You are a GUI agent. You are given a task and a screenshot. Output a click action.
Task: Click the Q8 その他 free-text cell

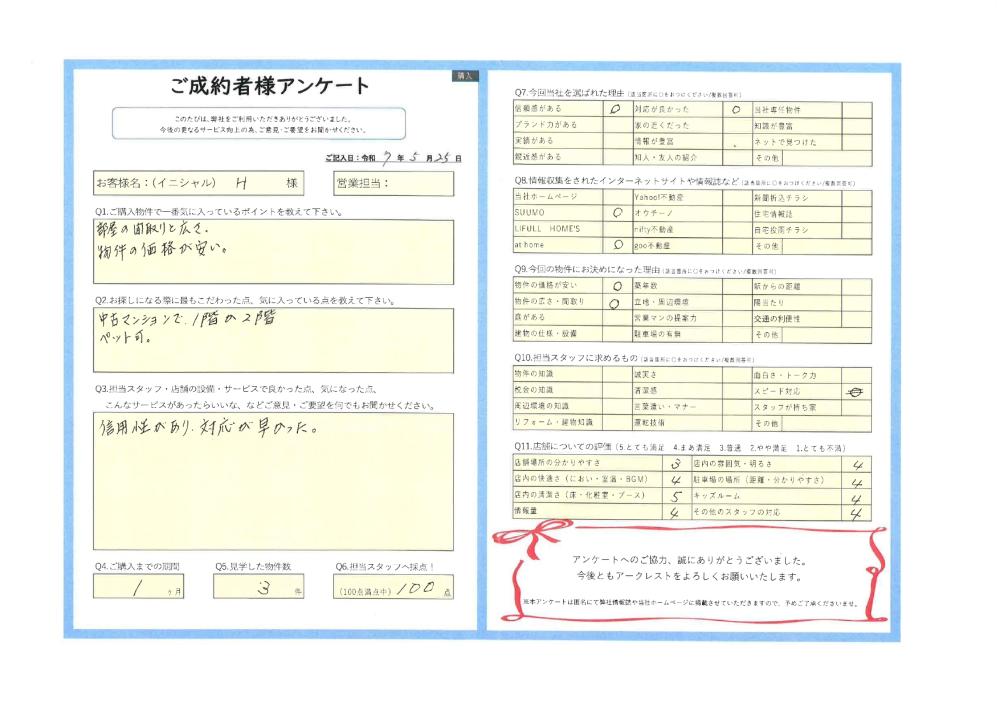click(x=827, y=245)
